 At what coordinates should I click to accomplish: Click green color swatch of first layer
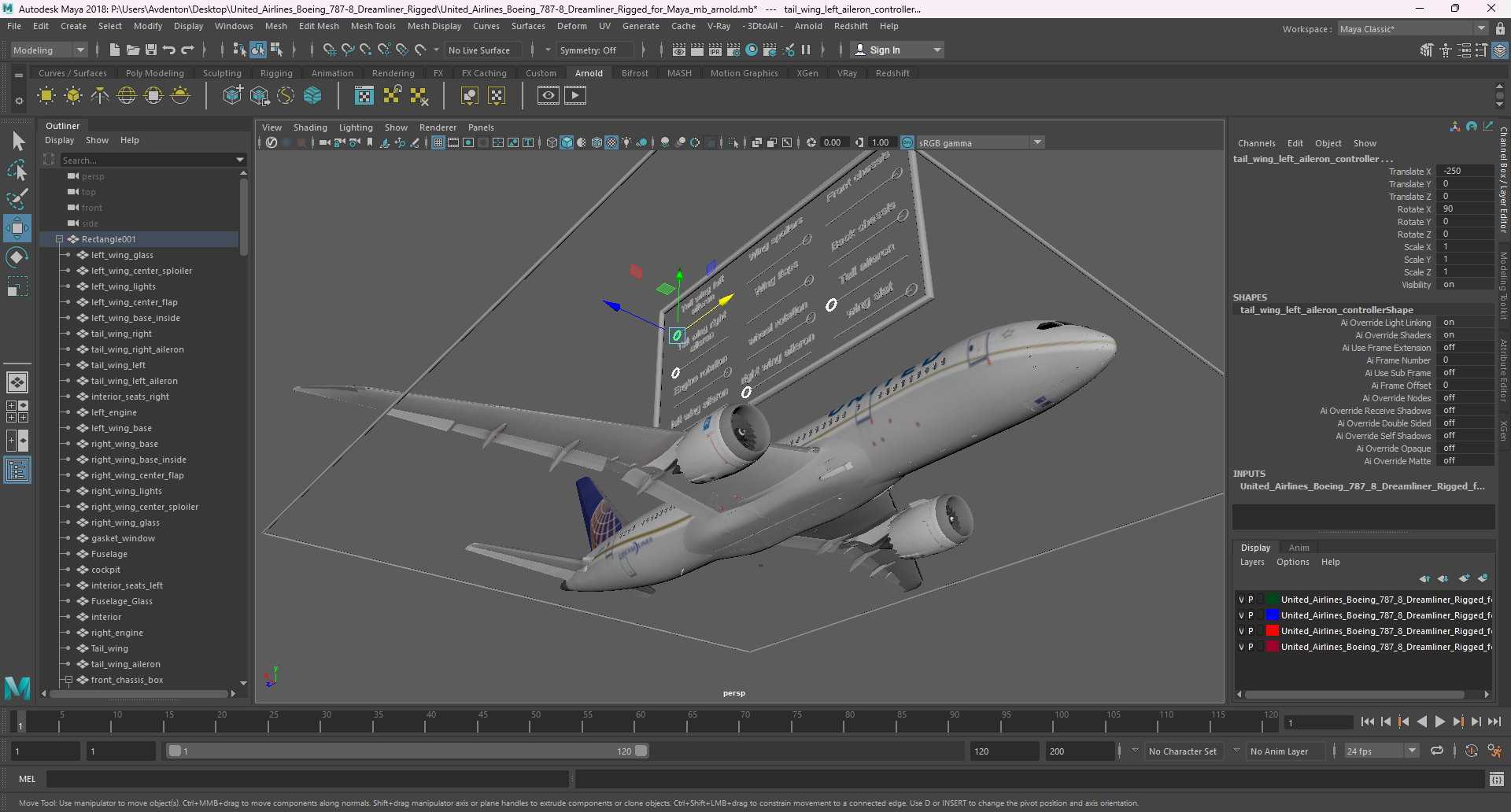pyautogui.click(x=1273, y=600)
